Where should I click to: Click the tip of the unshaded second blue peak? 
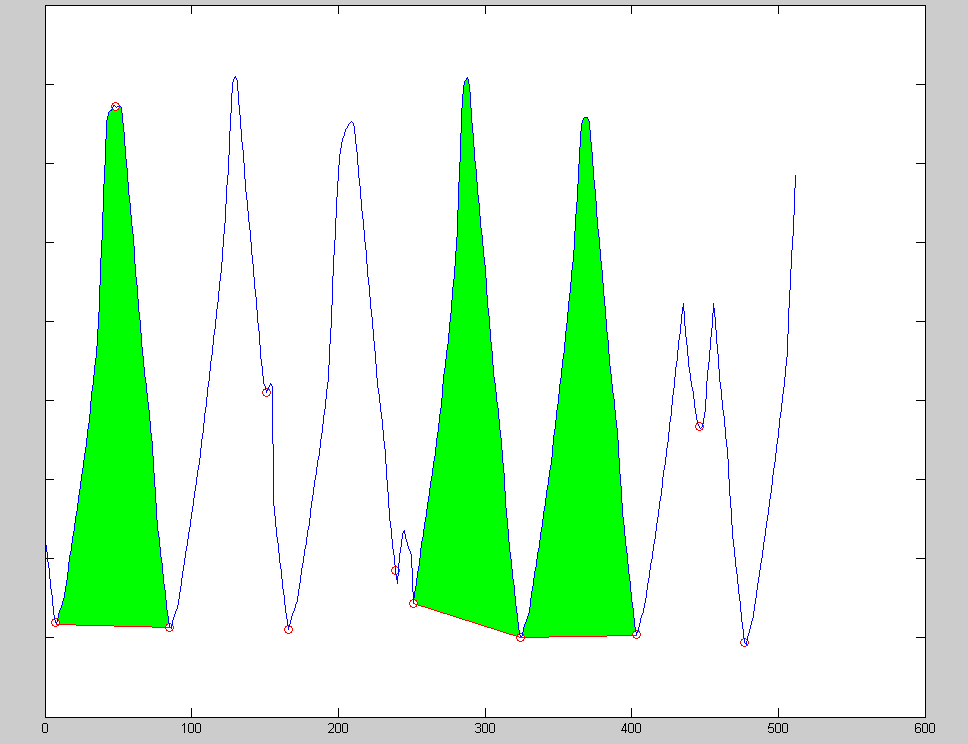point(234,77)
